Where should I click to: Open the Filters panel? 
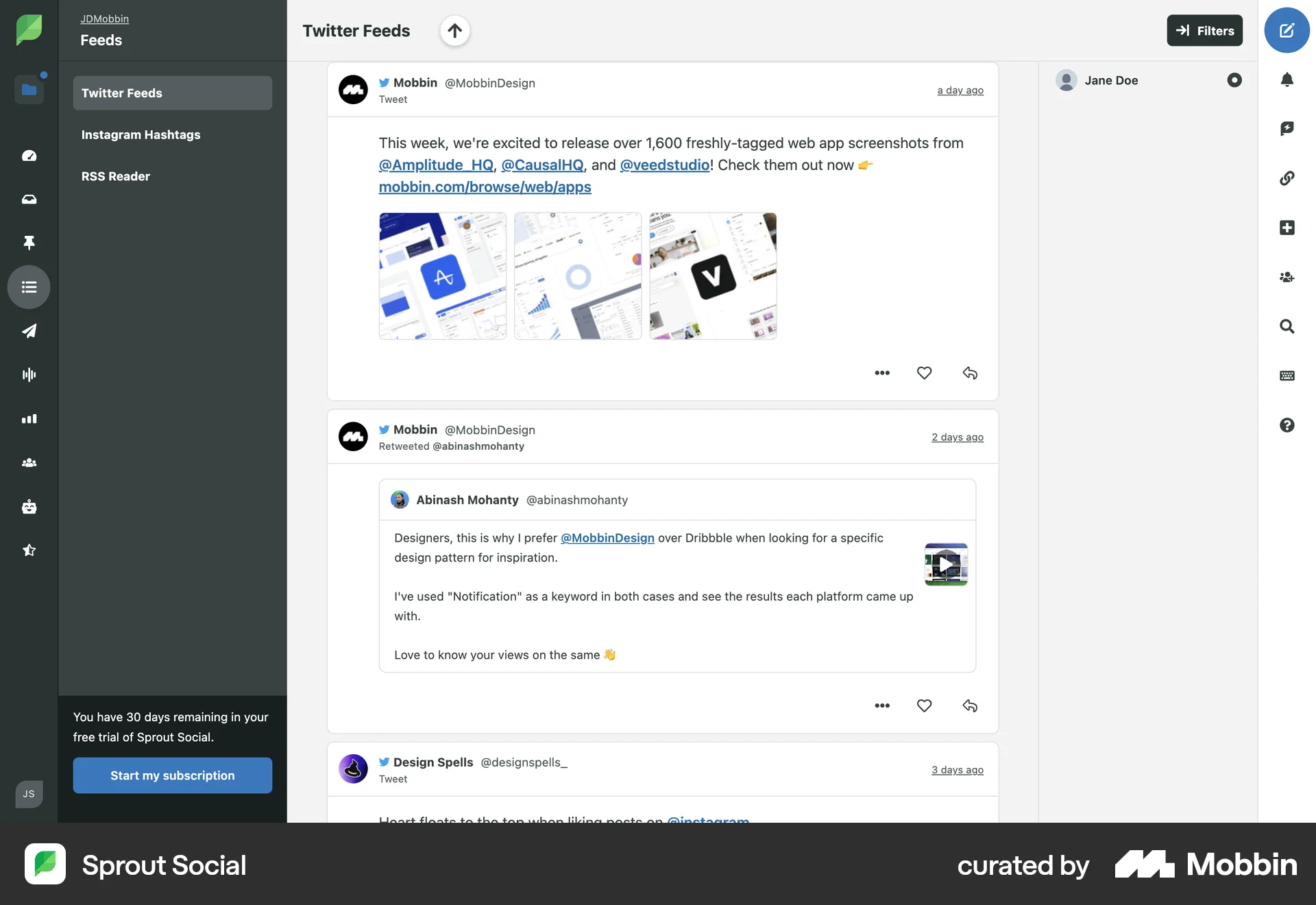(1204, 30)
